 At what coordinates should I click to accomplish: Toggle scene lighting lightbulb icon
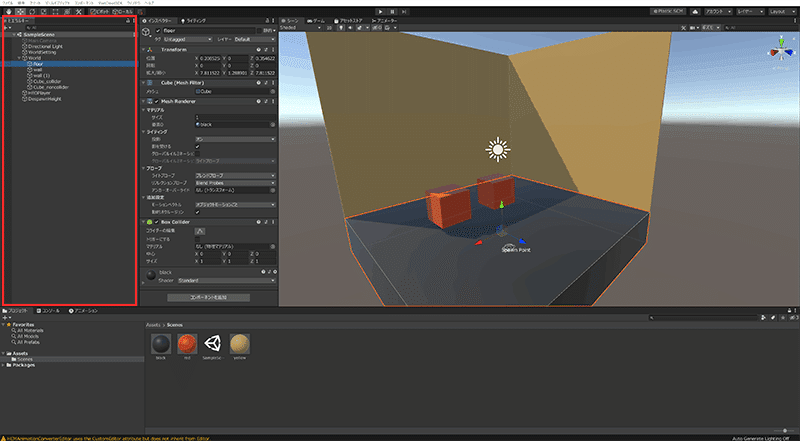tap(341, 28)
